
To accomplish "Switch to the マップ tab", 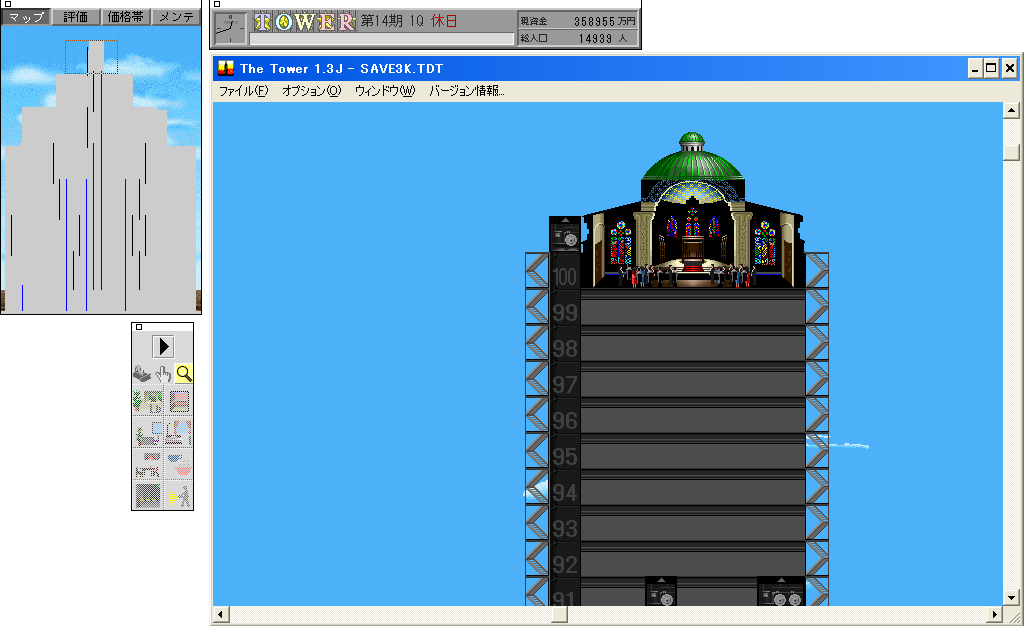I will (x=26, y=17).
